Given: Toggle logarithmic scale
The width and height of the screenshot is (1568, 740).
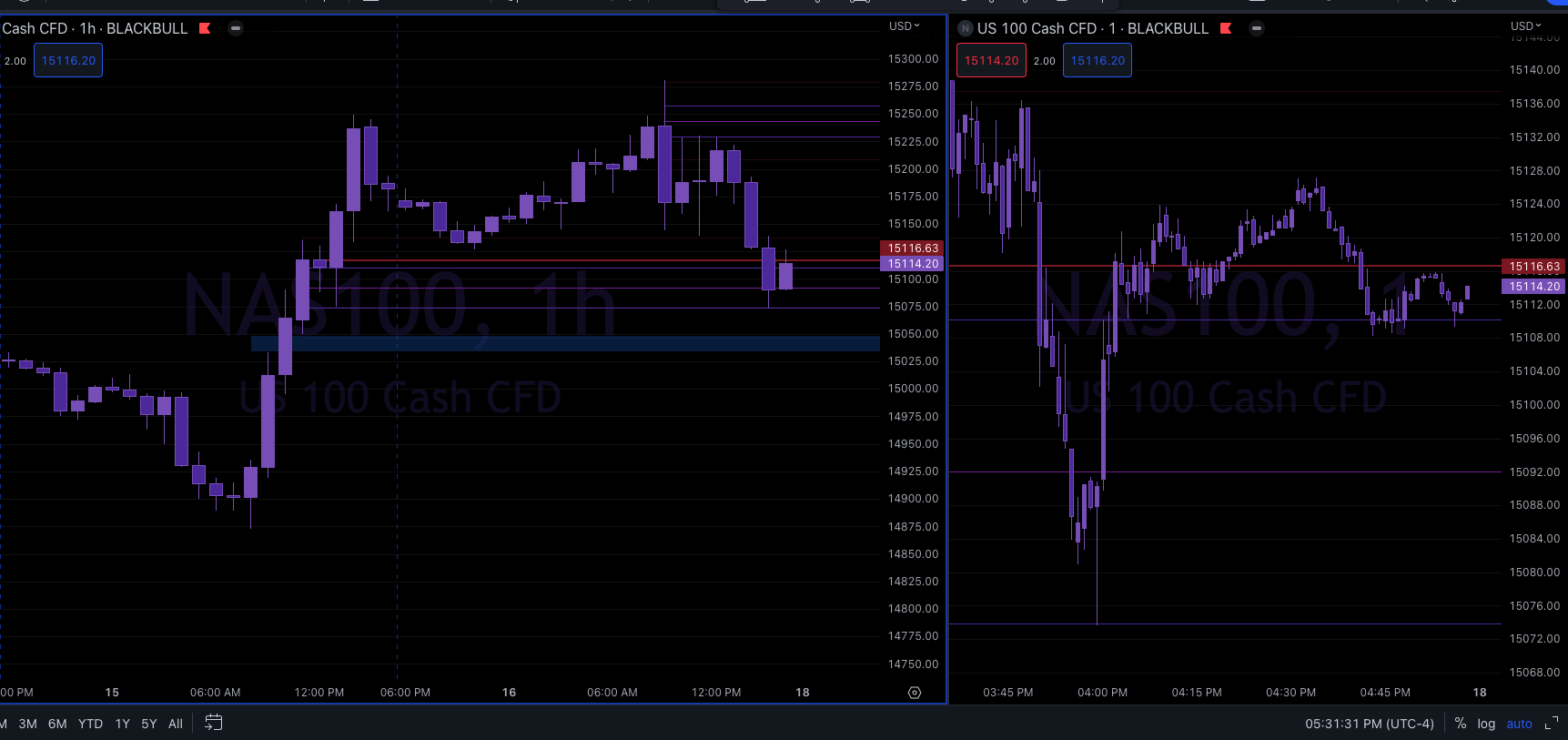Looking at the screenshot, I should pyautogui.click(x=1486, y=724).
